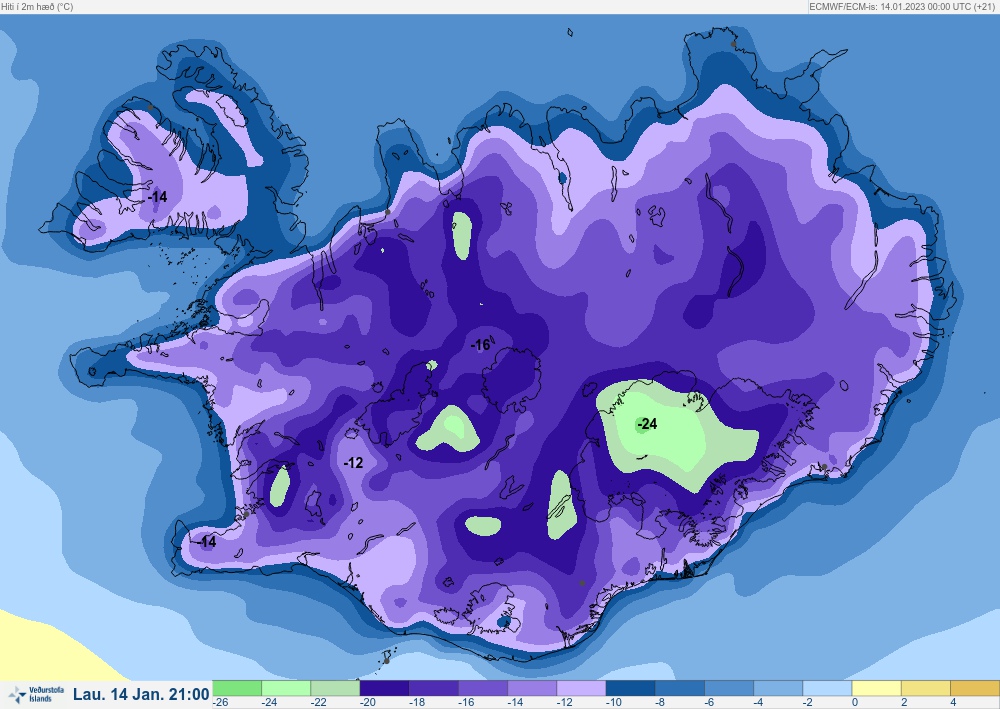
Task: Select the pale green legend swatch above -22
Action: pos(335,688)
